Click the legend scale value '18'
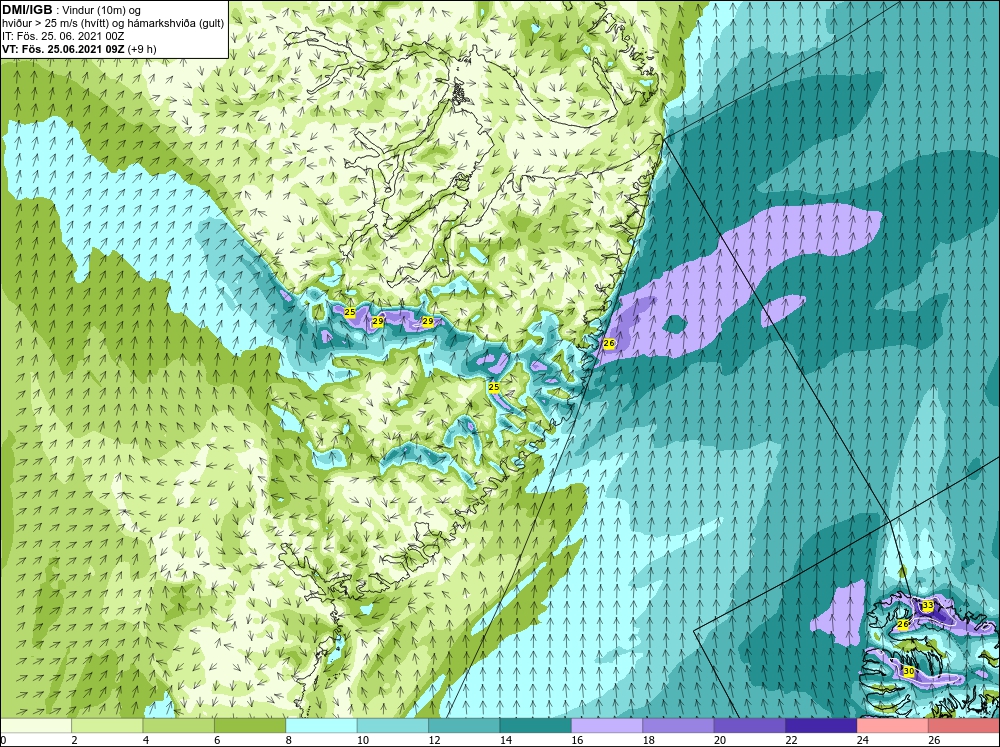Image resolution: width=1000 pixels, height=747 pixels. (x=649, y=740)
